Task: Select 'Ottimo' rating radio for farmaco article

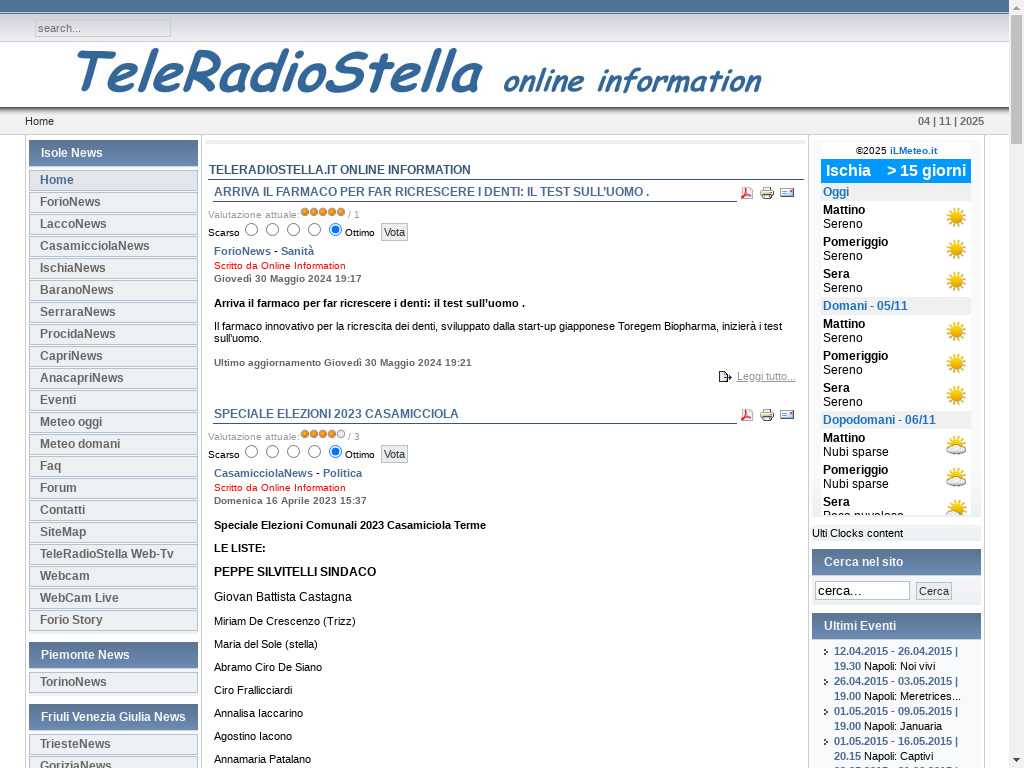Action: click(335, 230)
